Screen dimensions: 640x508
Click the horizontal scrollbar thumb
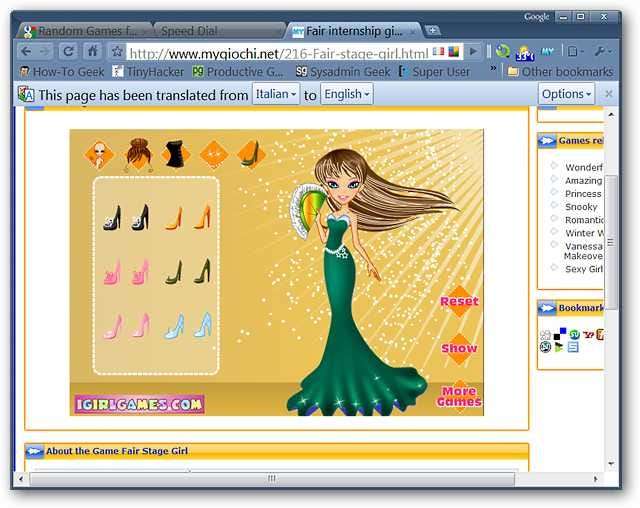[x=272, y=479]
